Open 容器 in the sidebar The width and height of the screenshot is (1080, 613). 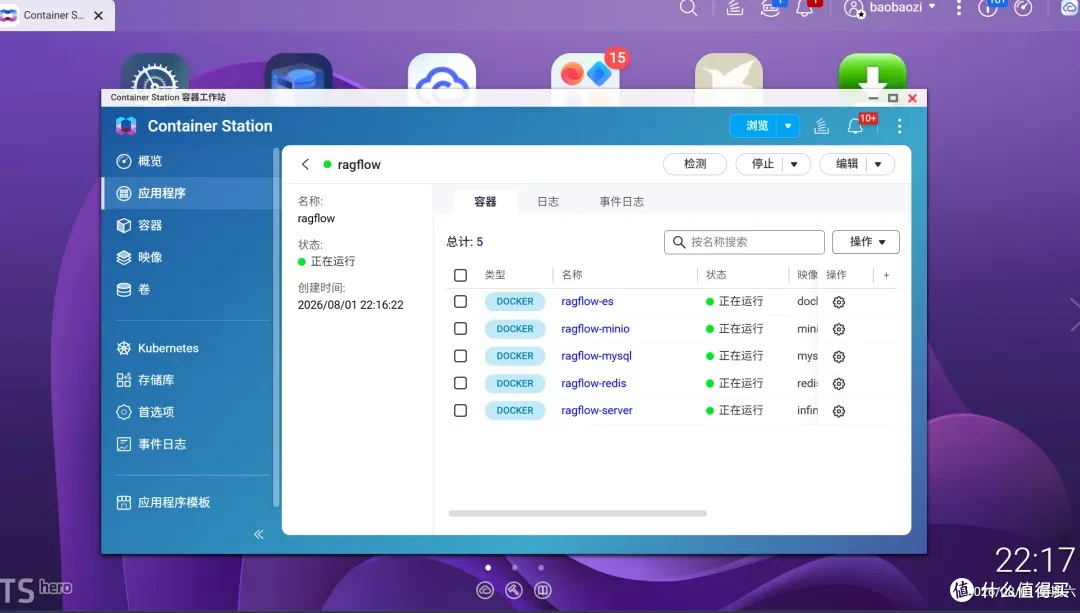coord(187,225)
